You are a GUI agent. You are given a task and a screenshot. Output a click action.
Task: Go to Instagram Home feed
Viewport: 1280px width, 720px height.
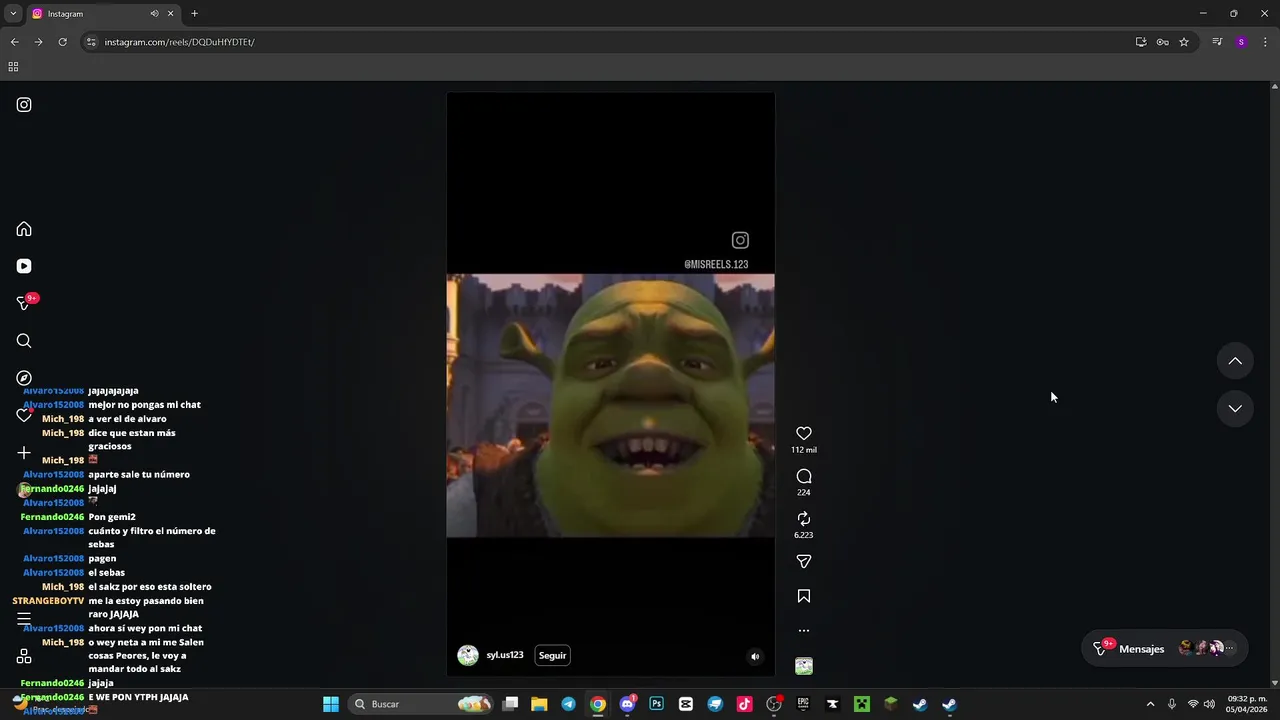24,229
